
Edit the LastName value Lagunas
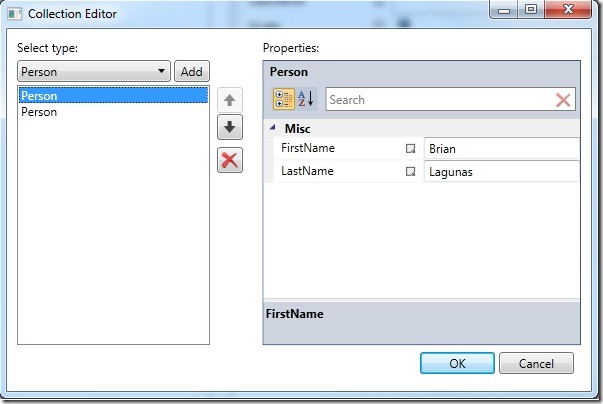point(501,171)
